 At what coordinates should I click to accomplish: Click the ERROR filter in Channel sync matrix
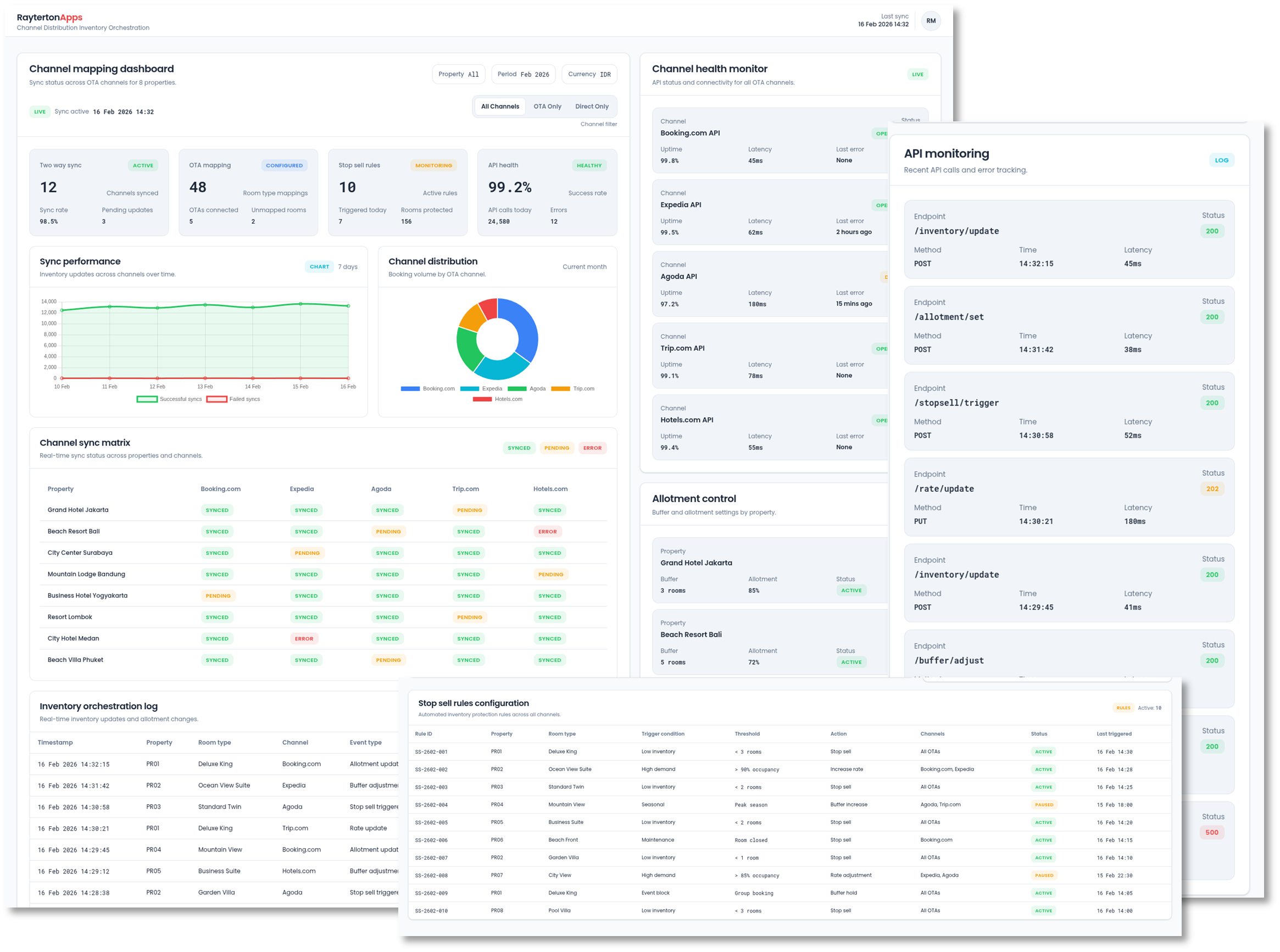[x=592, y=448]
